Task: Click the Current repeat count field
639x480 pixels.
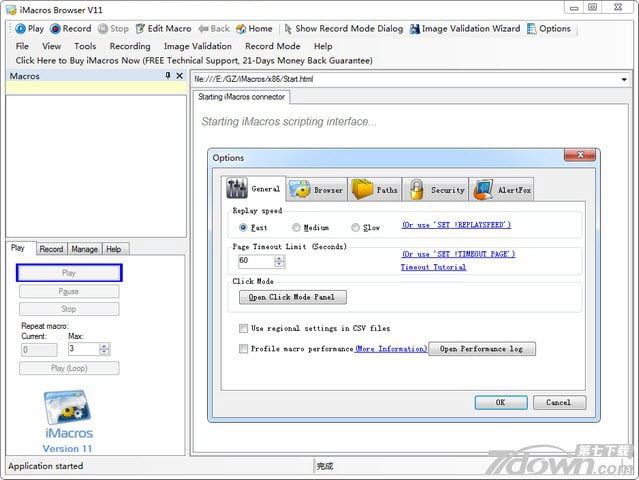Action: [x=39, y=350]
